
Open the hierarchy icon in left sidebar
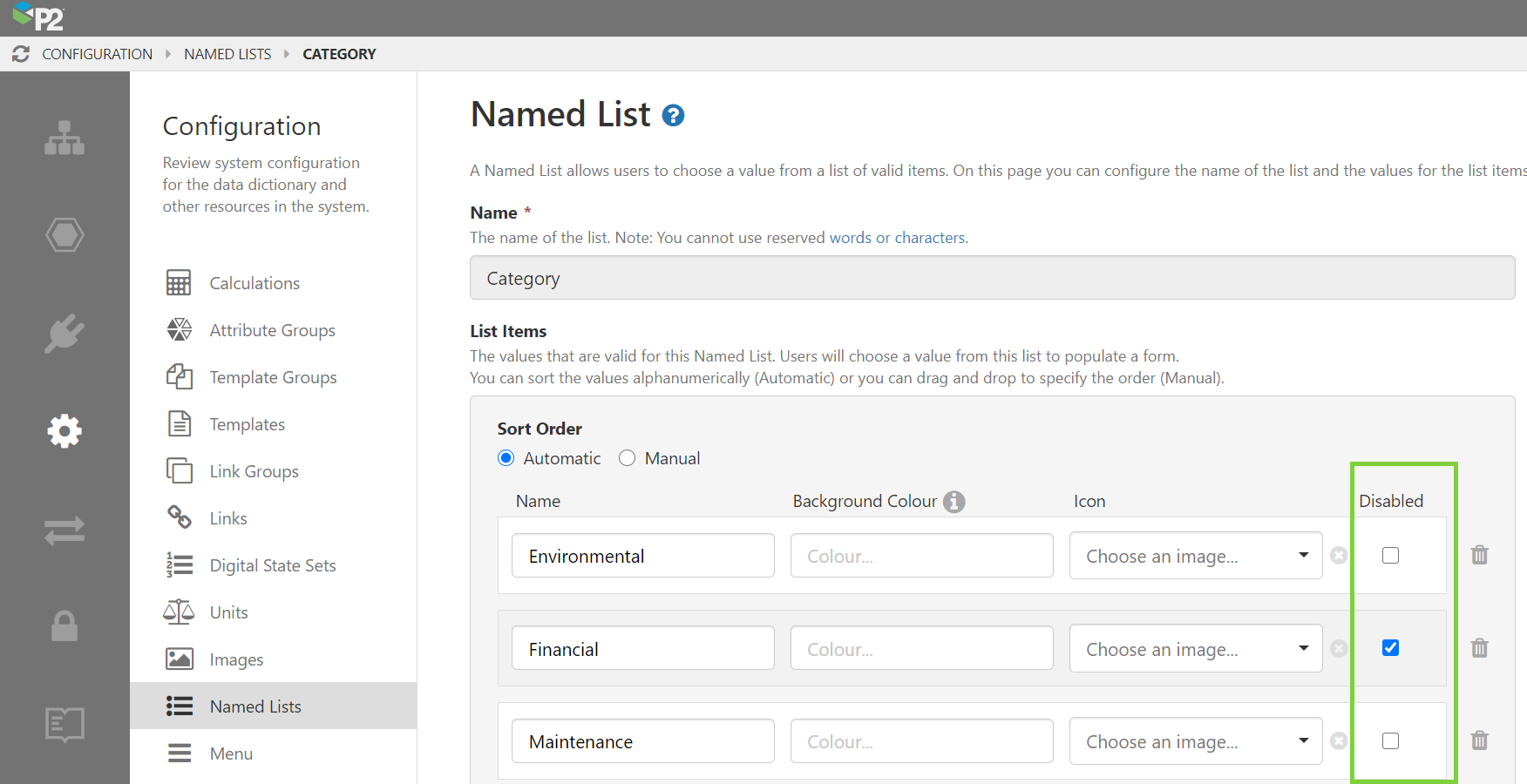64,138
